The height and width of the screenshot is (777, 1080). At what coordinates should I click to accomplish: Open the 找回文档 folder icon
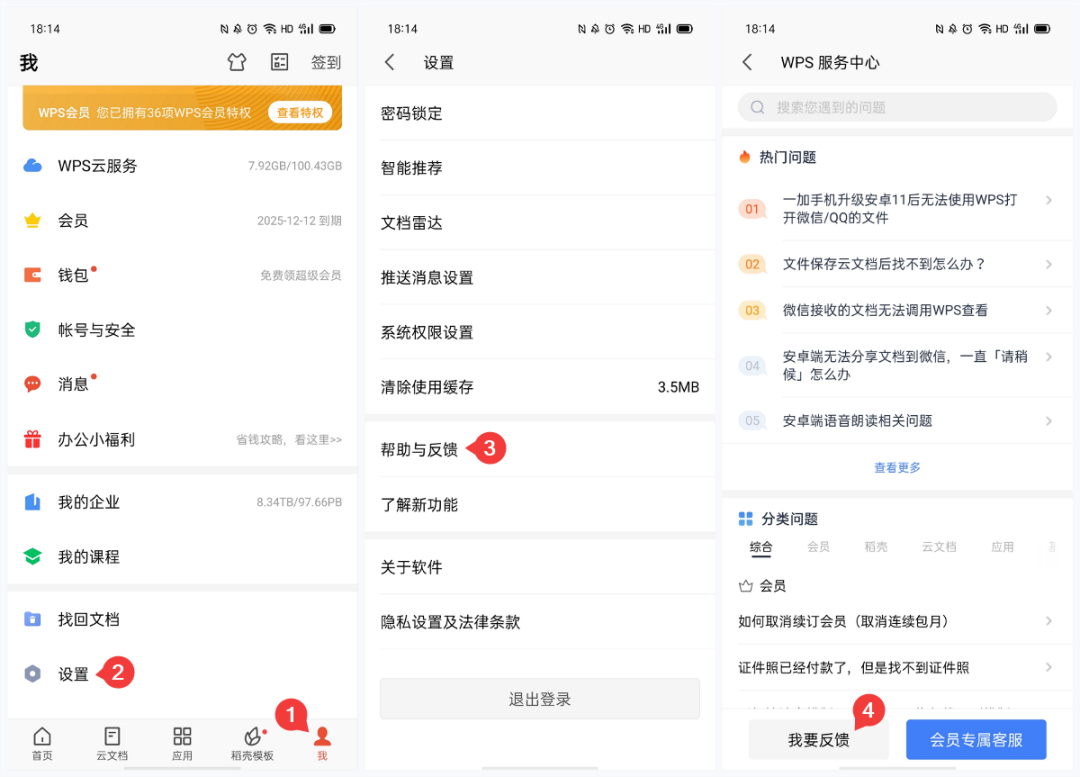(x=32, y=619)
